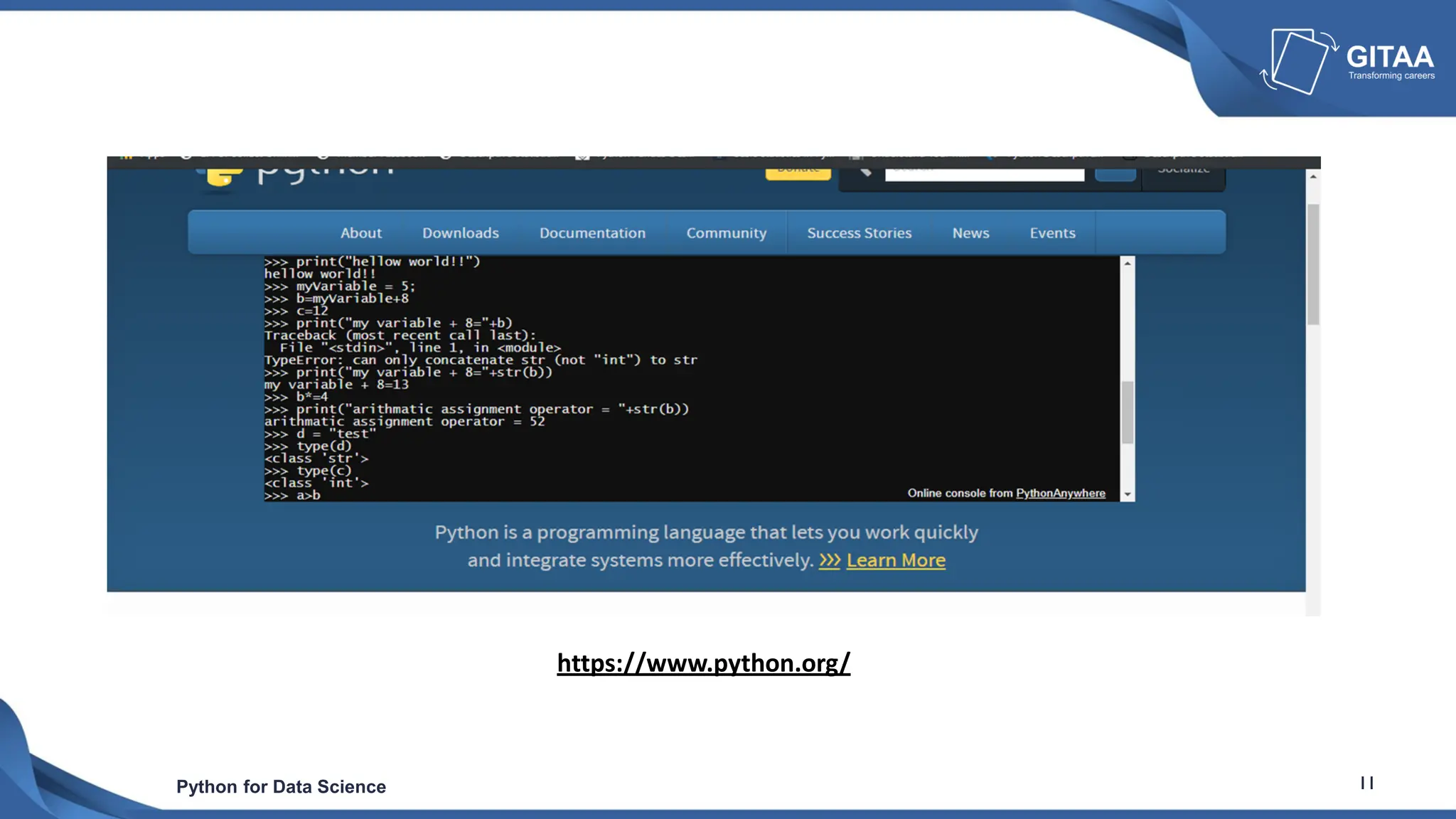This screenshot has width=1456, height=819.
Task: Go to the News navigation item
Action: (970, 233)
